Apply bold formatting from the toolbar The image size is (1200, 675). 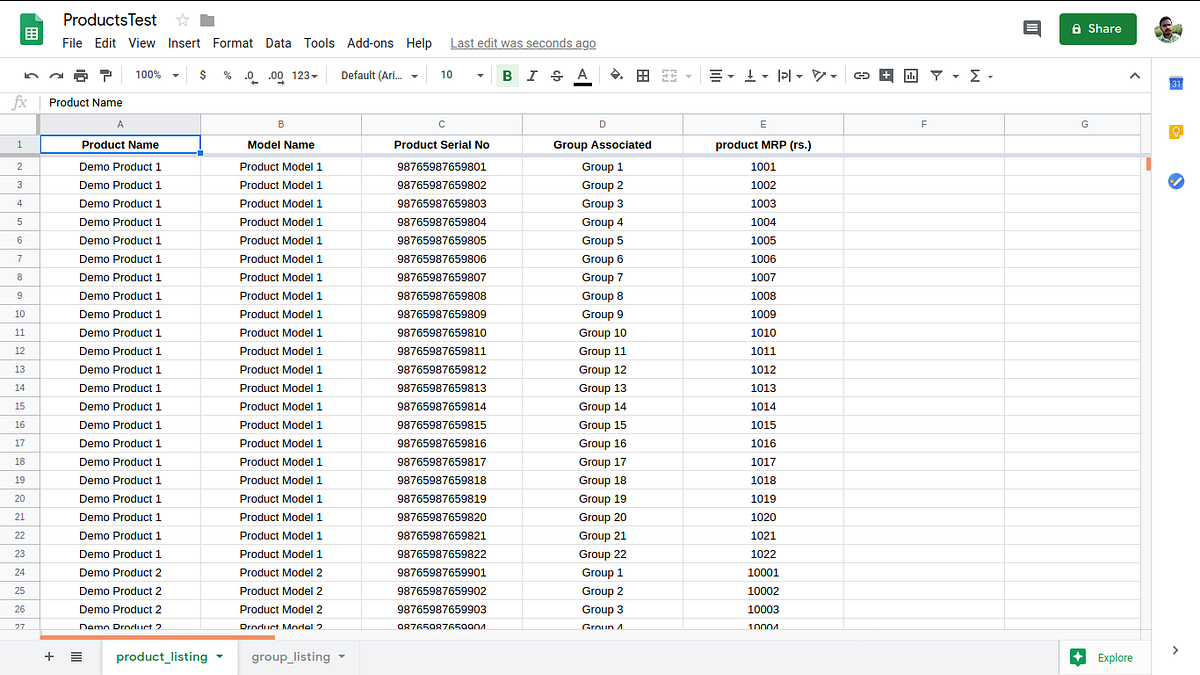click(x=507, y=75)
